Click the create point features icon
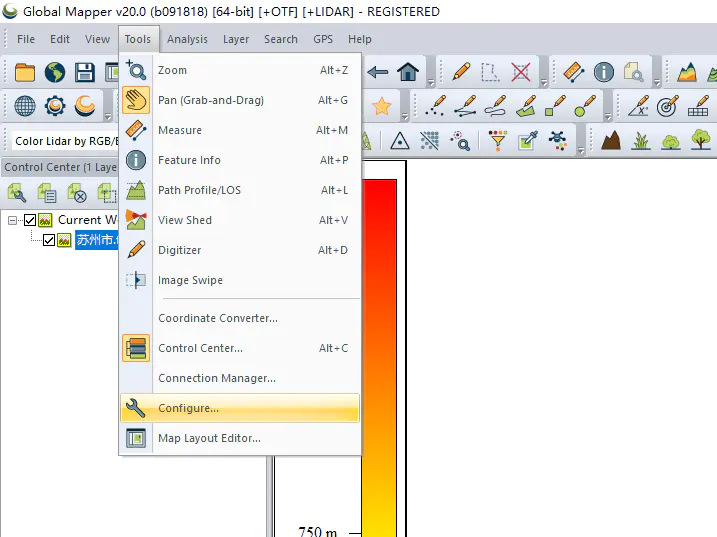 click(x=435, y=106)
